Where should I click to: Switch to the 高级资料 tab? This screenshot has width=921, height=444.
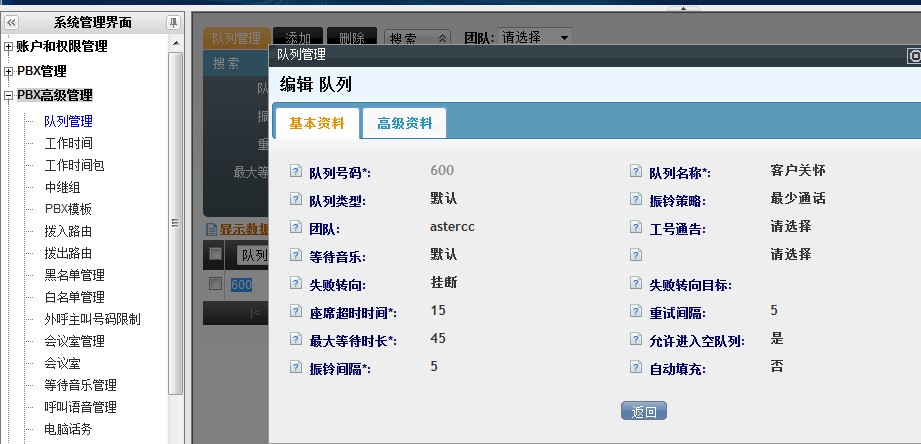click(x=405, y=123)
